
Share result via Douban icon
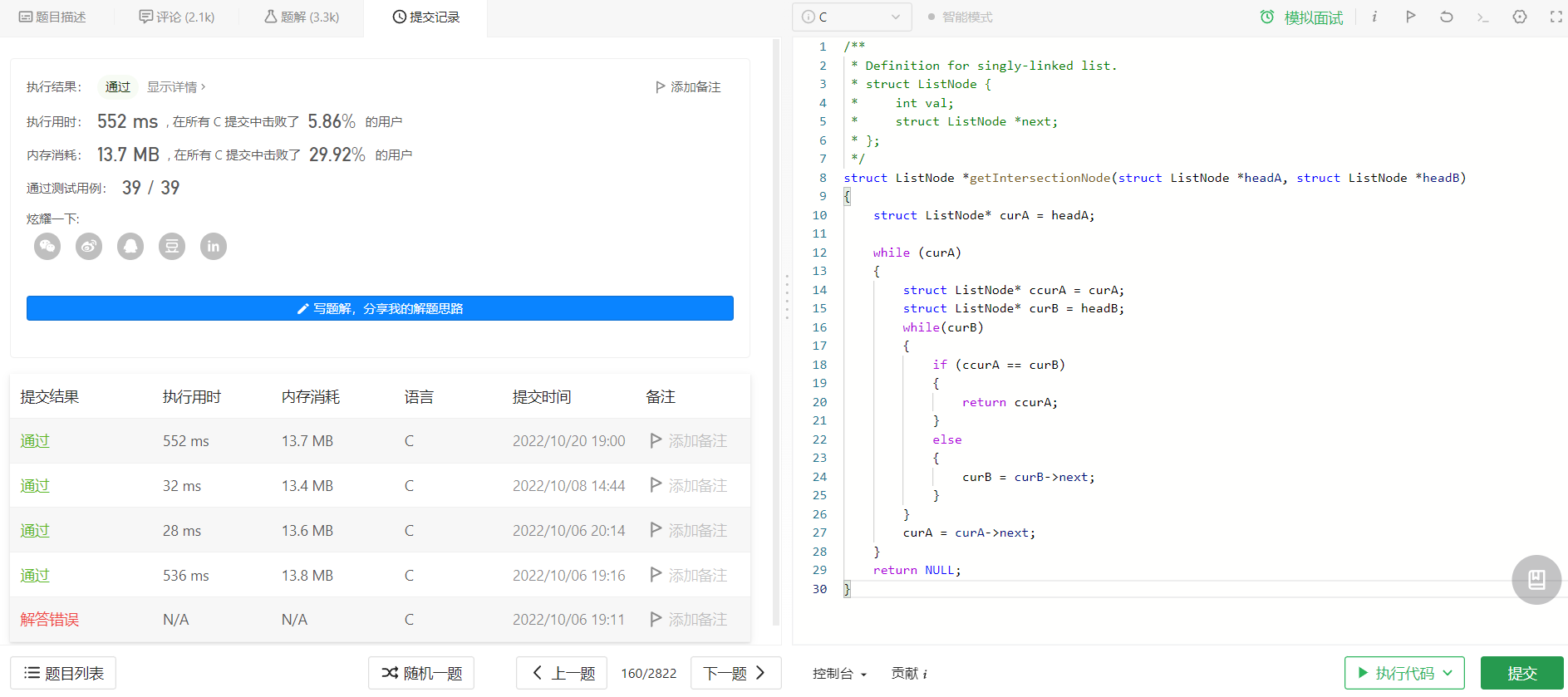[172, 246]
